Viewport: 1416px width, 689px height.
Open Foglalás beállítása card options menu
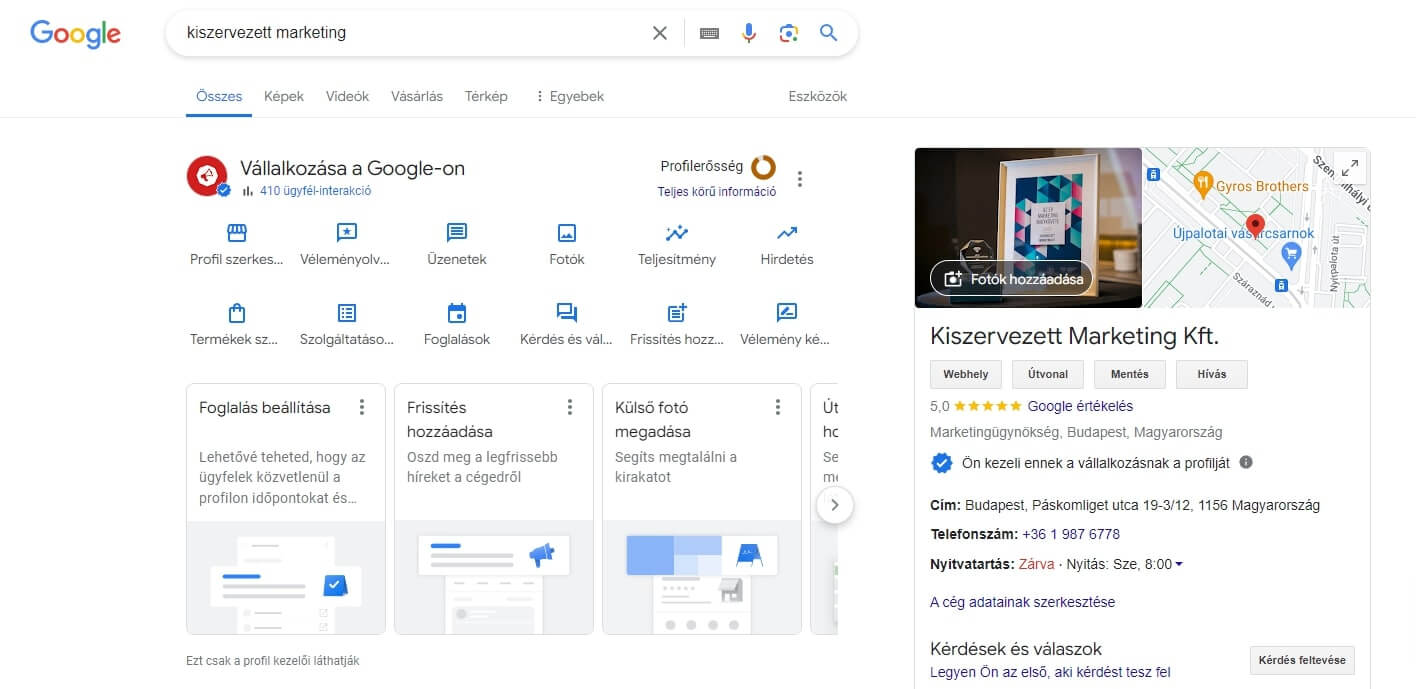coord(362,407)
